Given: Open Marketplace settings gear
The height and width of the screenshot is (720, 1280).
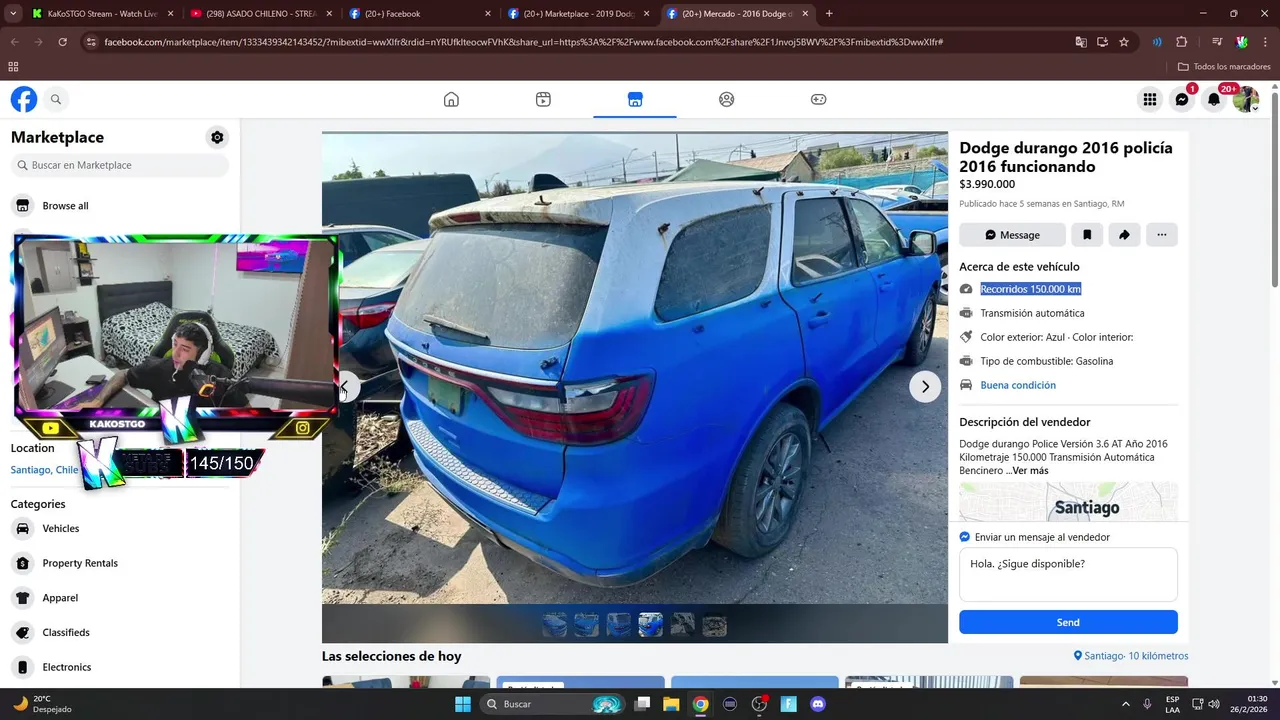Looking at the screenshot, I should [217, 137].
